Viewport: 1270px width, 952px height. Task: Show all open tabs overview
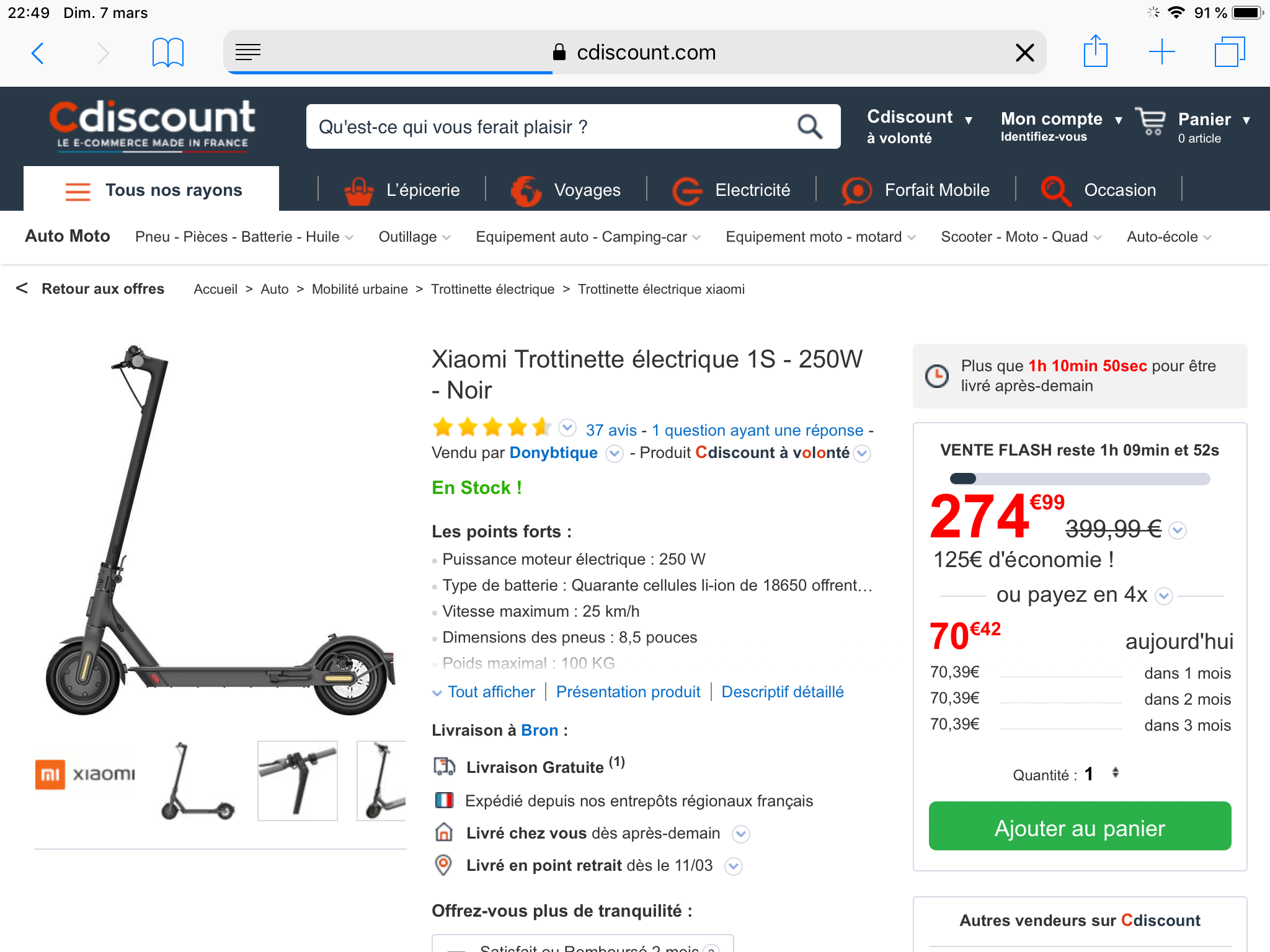1229,52
